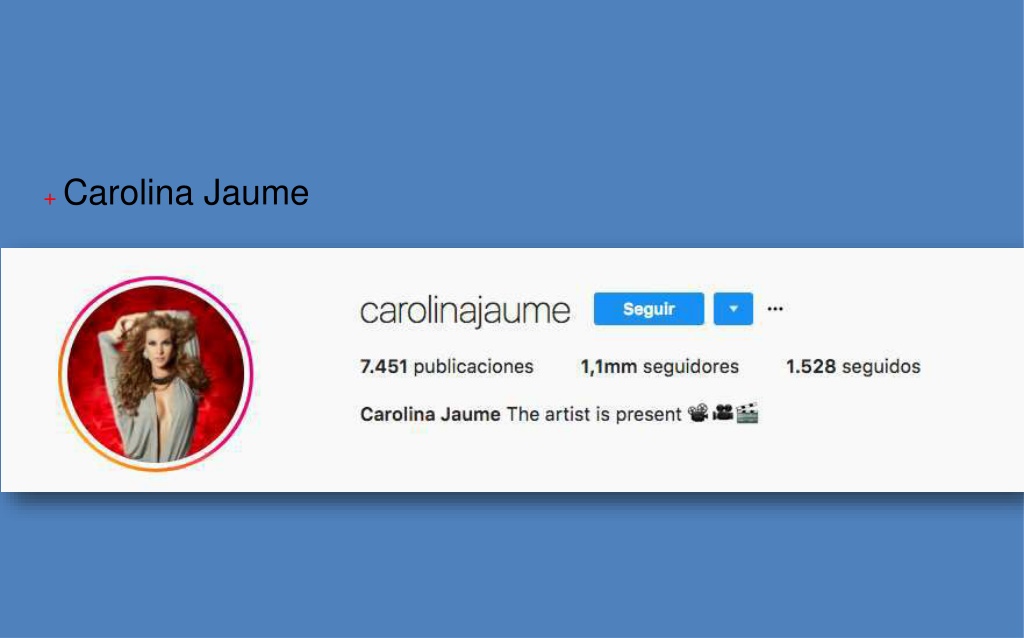Image resolution: width=1024 pixels, height=638 pixels.
Task: Click the 'The artist is present' bio text
Action: point(594,414)
